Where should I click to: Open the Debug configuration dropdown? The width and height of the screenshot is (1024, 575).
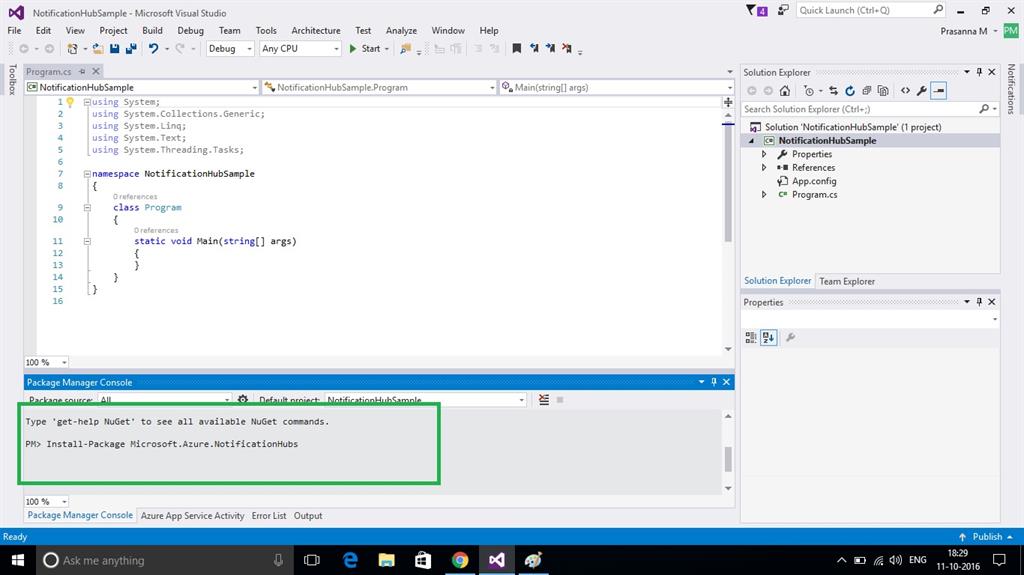point(230,48)
